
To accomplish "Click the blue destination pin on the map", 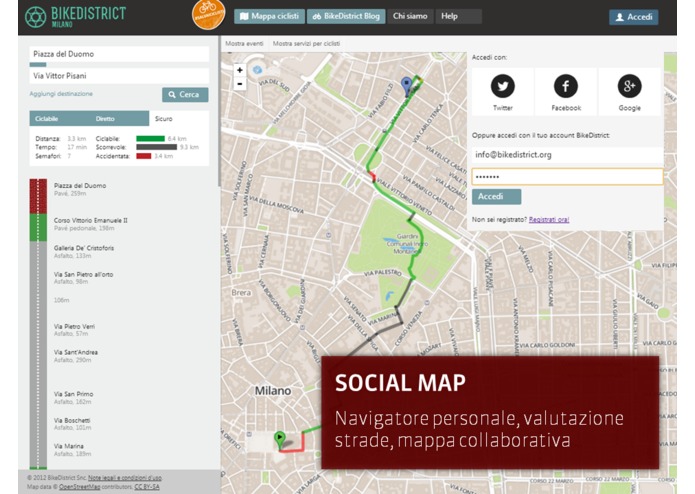I will coord(406,86).
